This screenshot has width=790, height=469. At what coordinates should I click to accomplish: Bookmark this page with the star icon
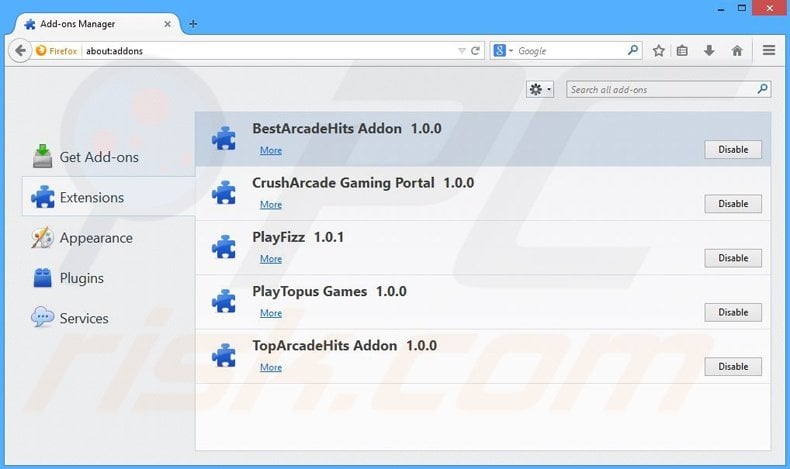[x=658, y=50]
